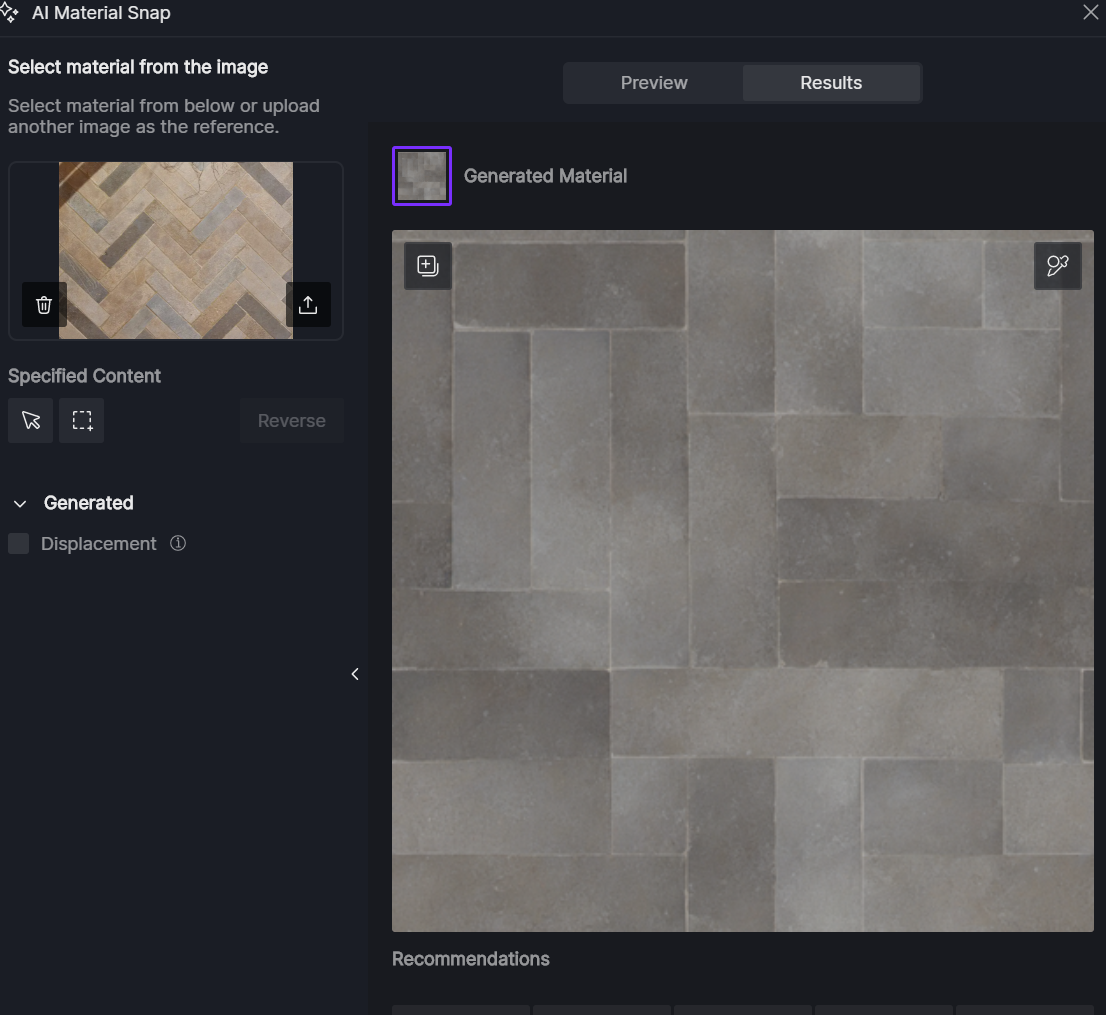Select the arrow pointer selection tool
Screen dimensions: 1106x1015
[31, 420]
